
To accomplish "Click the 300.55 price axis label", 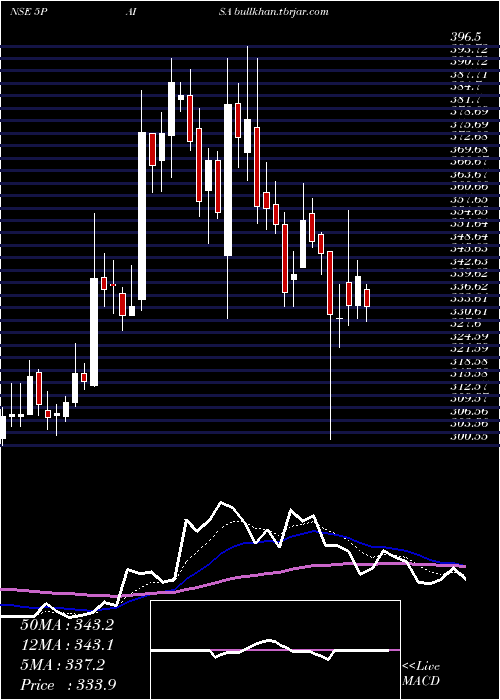I will (469, 436).
